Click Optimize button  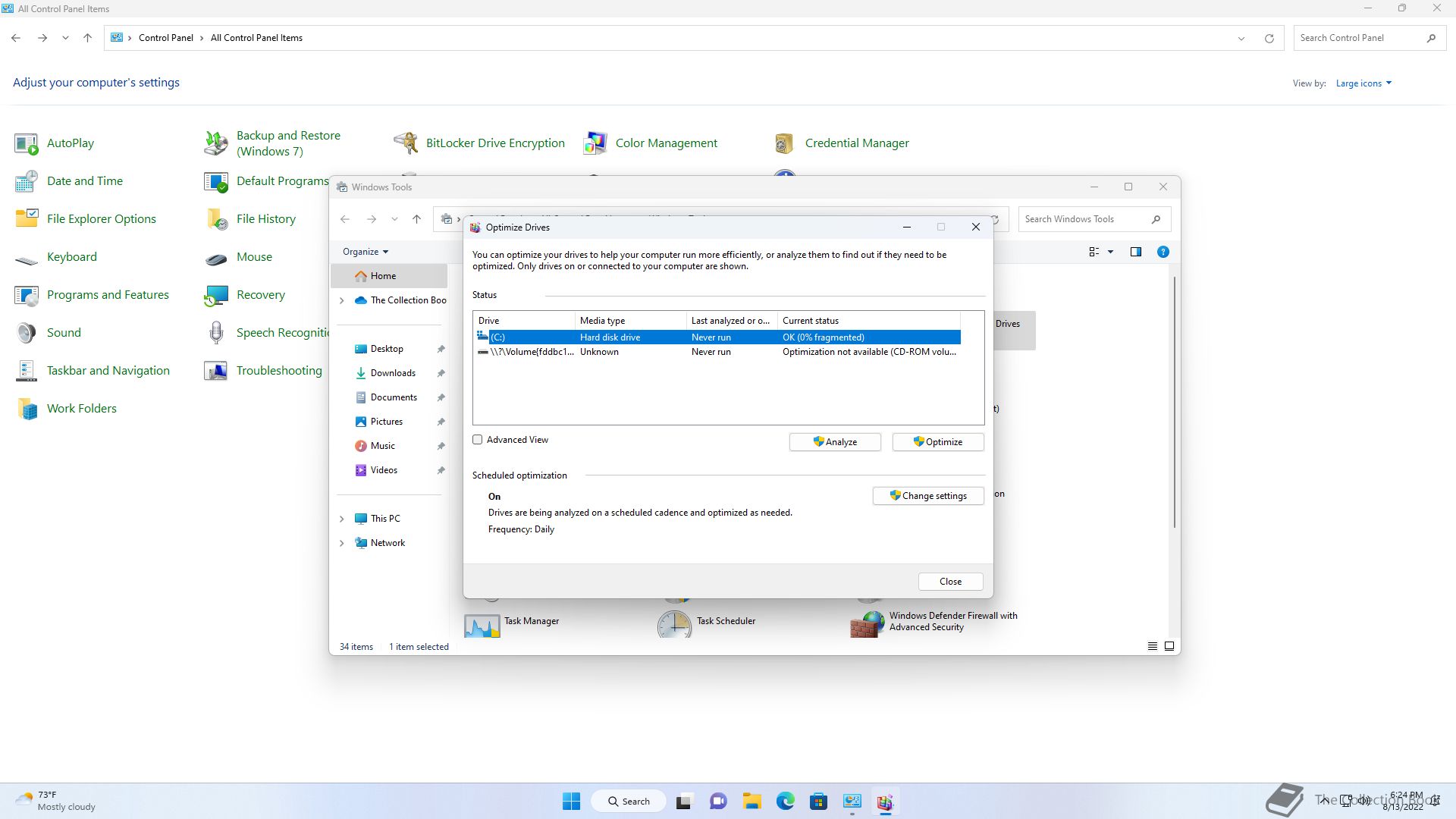[938, 442]
